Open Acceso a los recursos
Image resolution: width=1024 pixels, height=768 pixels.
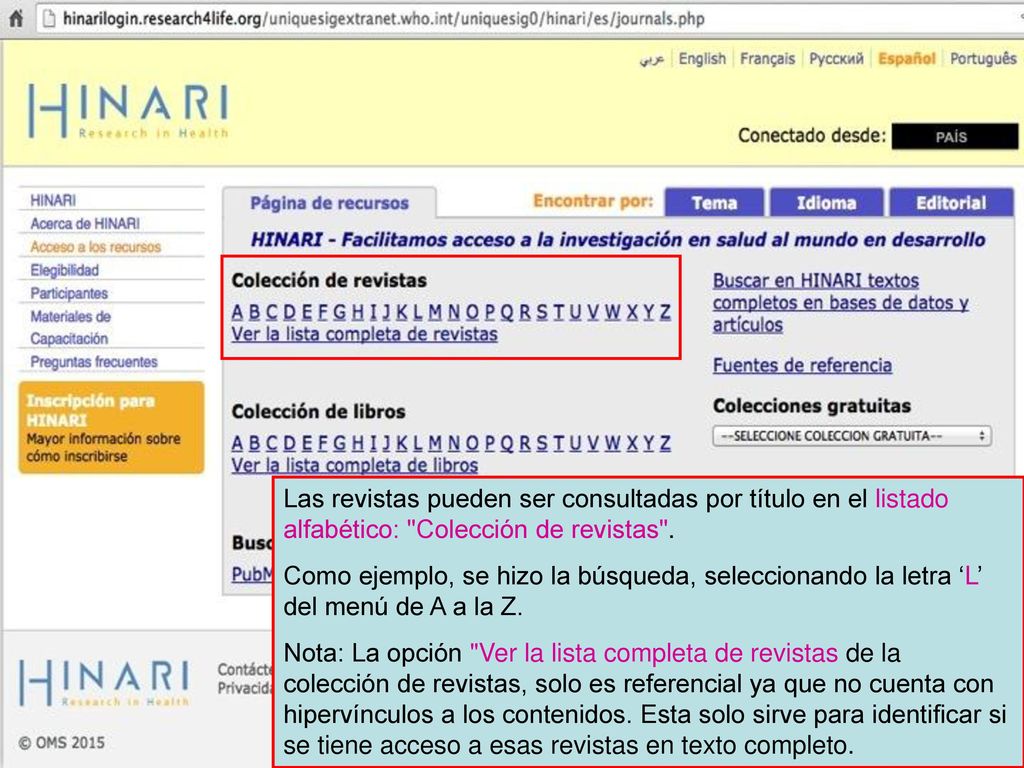tap(95, 247)
